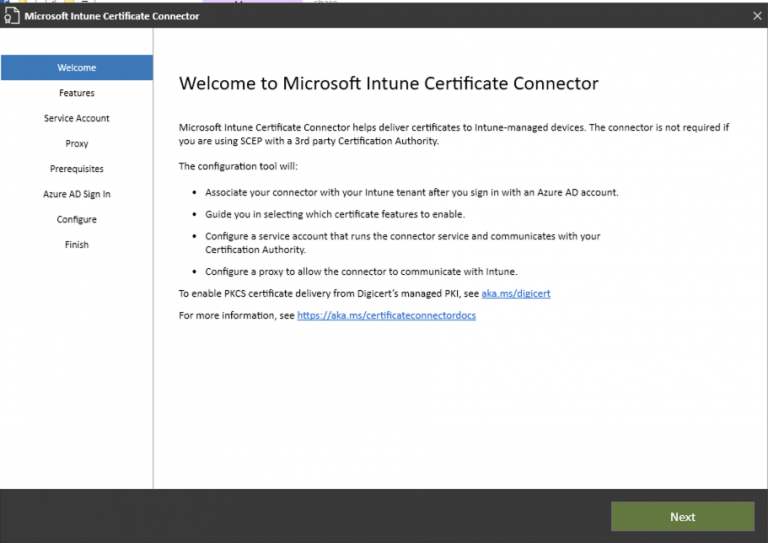
Task: Jump to the Configure step
Action: (x=77, y=219)
